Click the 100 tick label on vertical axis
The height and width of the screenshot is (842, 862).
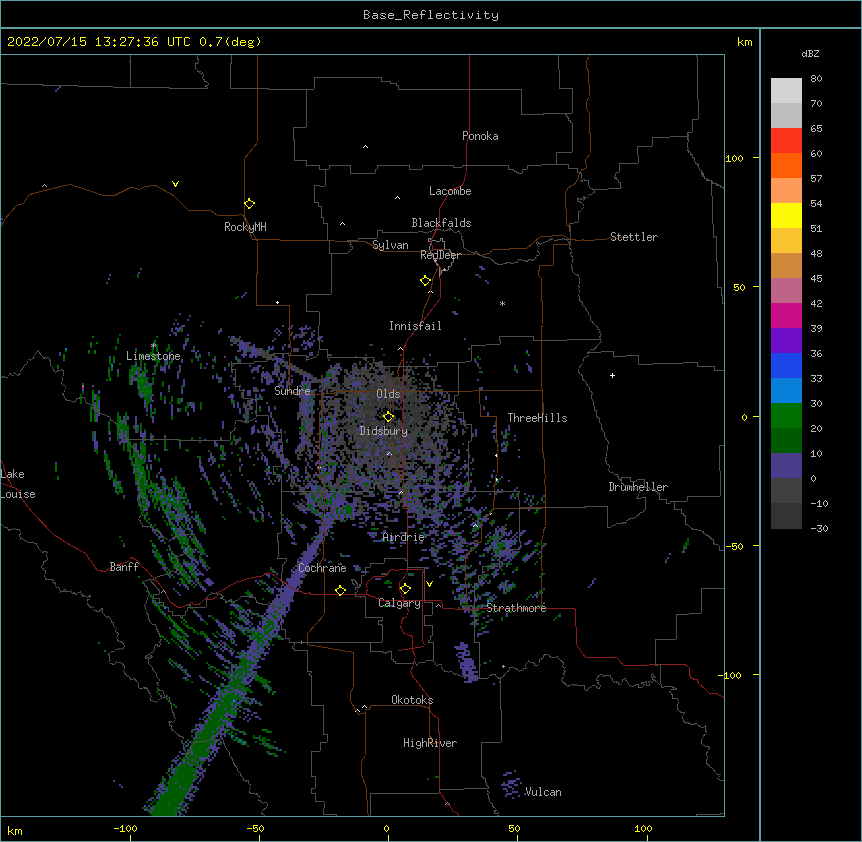(x=734, y=158)
